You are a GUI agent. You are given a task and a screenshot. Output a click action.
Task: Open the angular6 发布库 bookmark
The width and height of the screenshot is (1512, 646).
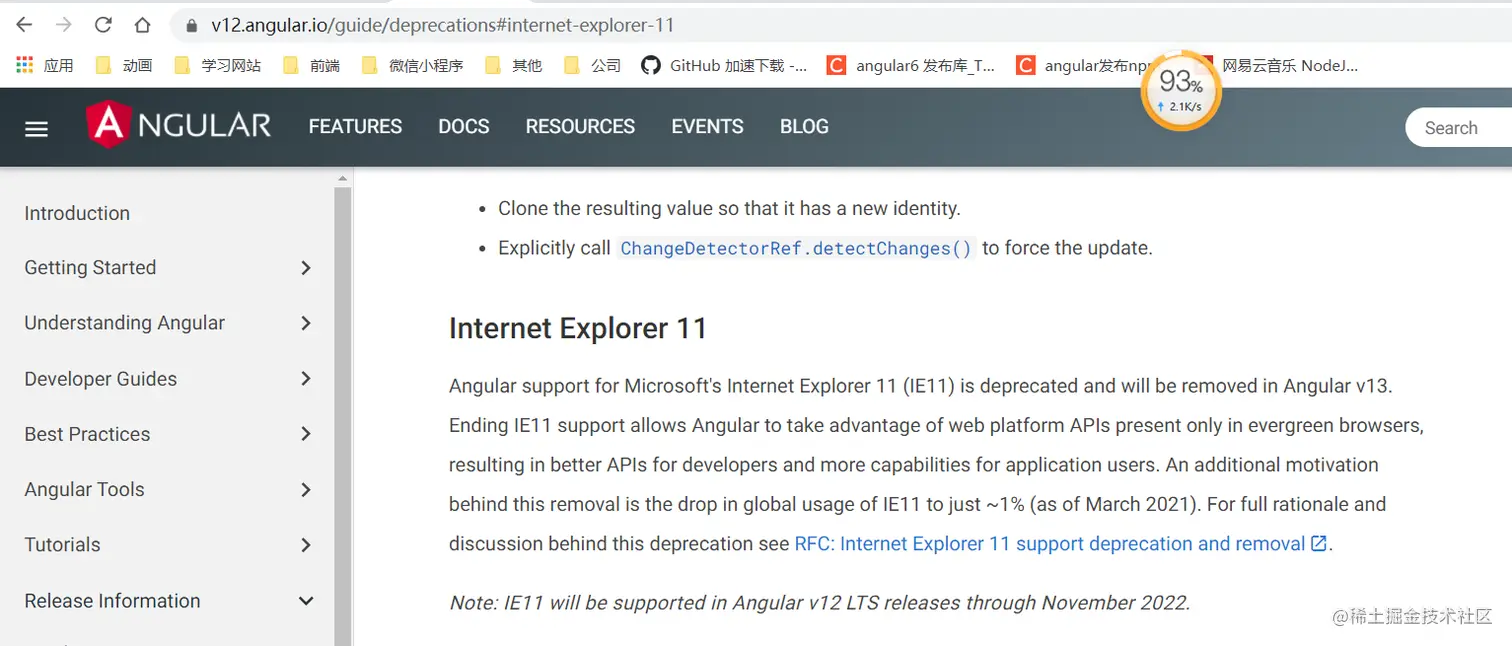click(911, 65)
